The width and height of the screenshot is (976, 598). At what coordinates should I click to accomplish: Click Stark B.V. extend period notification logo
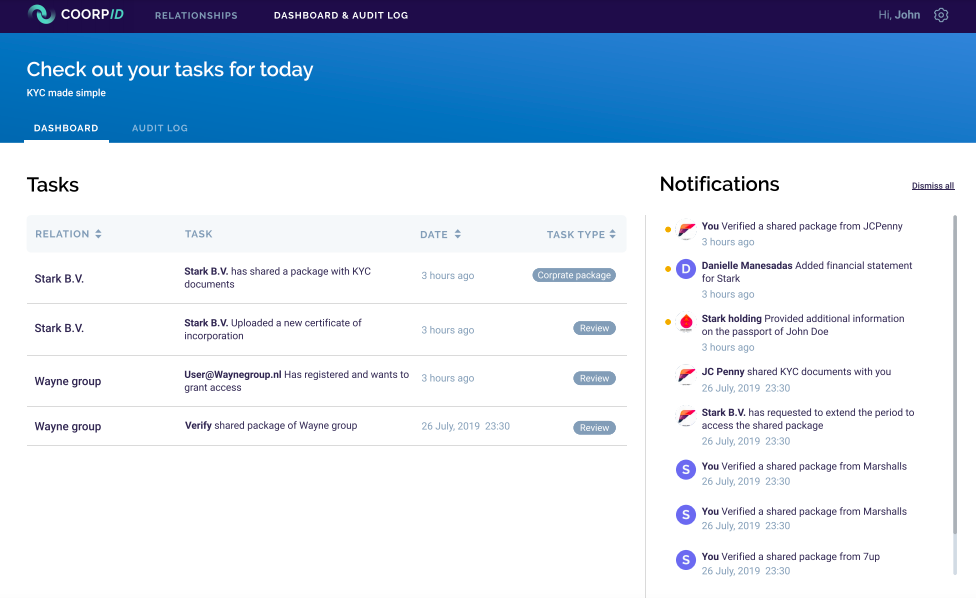point(685,416)
